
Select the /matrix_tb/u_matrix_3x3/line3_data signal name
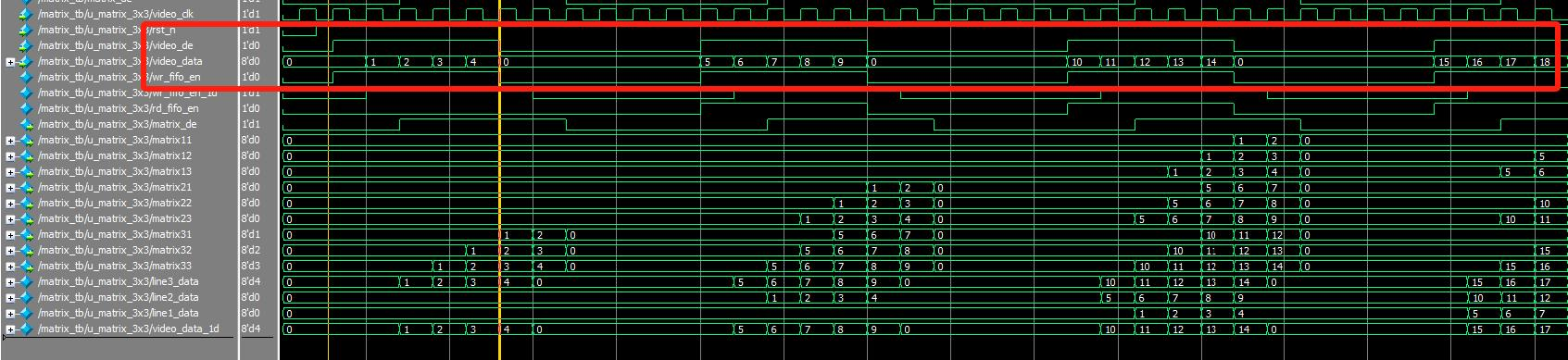pos(118,282)
